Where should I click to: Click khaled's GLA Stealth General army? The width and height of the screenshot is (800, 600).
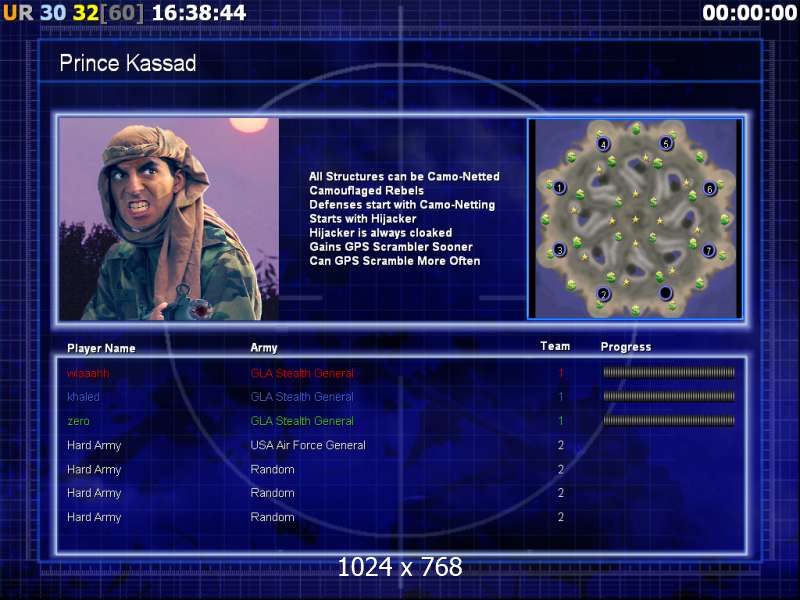pos(302,396)
